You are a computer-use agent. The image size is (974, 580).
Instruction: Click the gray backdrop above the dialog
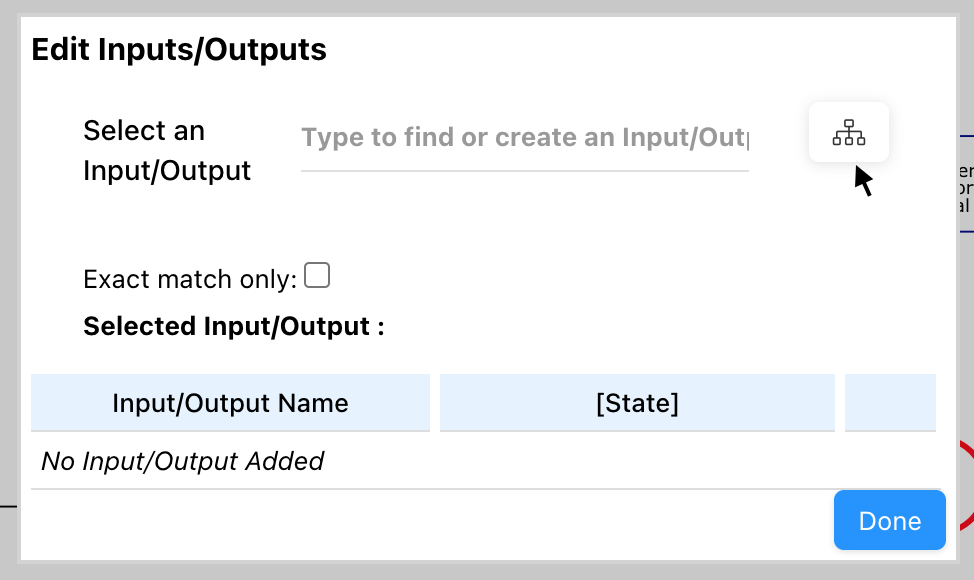coord(487,8)
